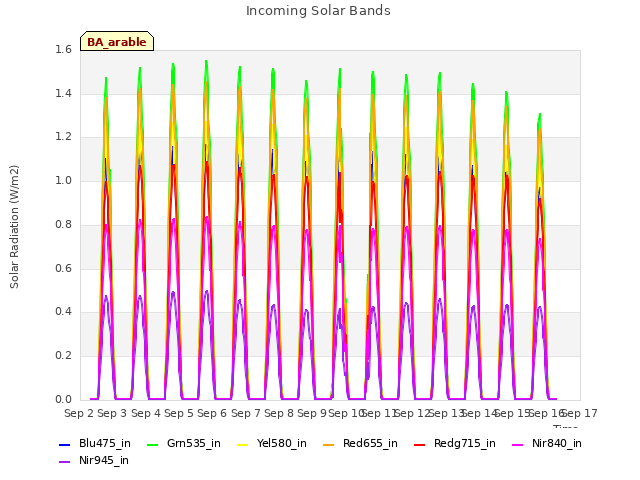The width and height of the screenshot is (640, 480).
Task: Click the Redg715_in legend label
Action: (x=464, y=443)
